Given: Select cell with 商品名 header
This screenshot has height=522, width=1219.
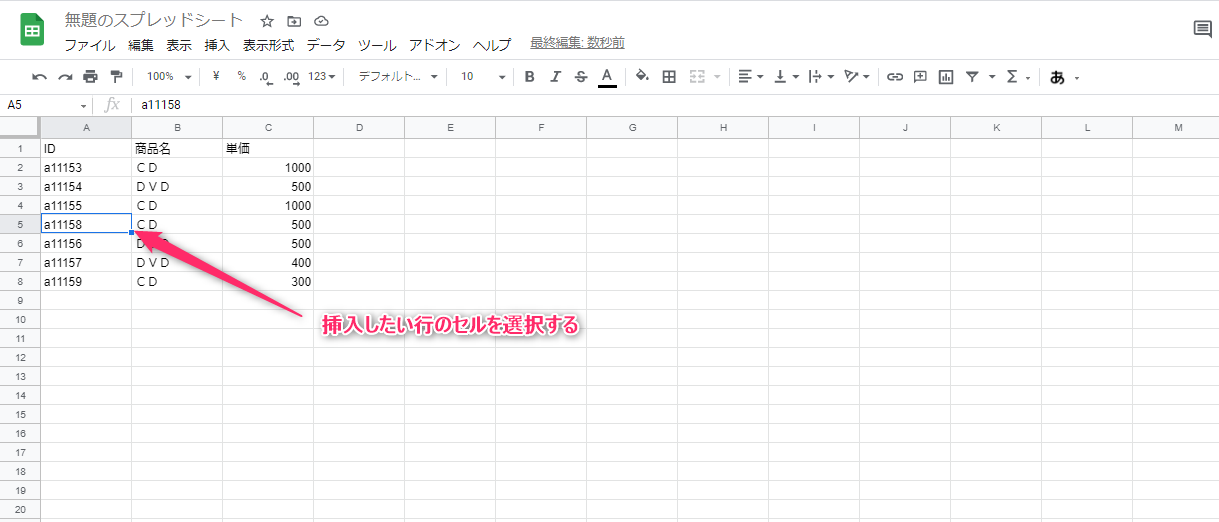Looking at the screenshot, I should click(x=177, y=148).
